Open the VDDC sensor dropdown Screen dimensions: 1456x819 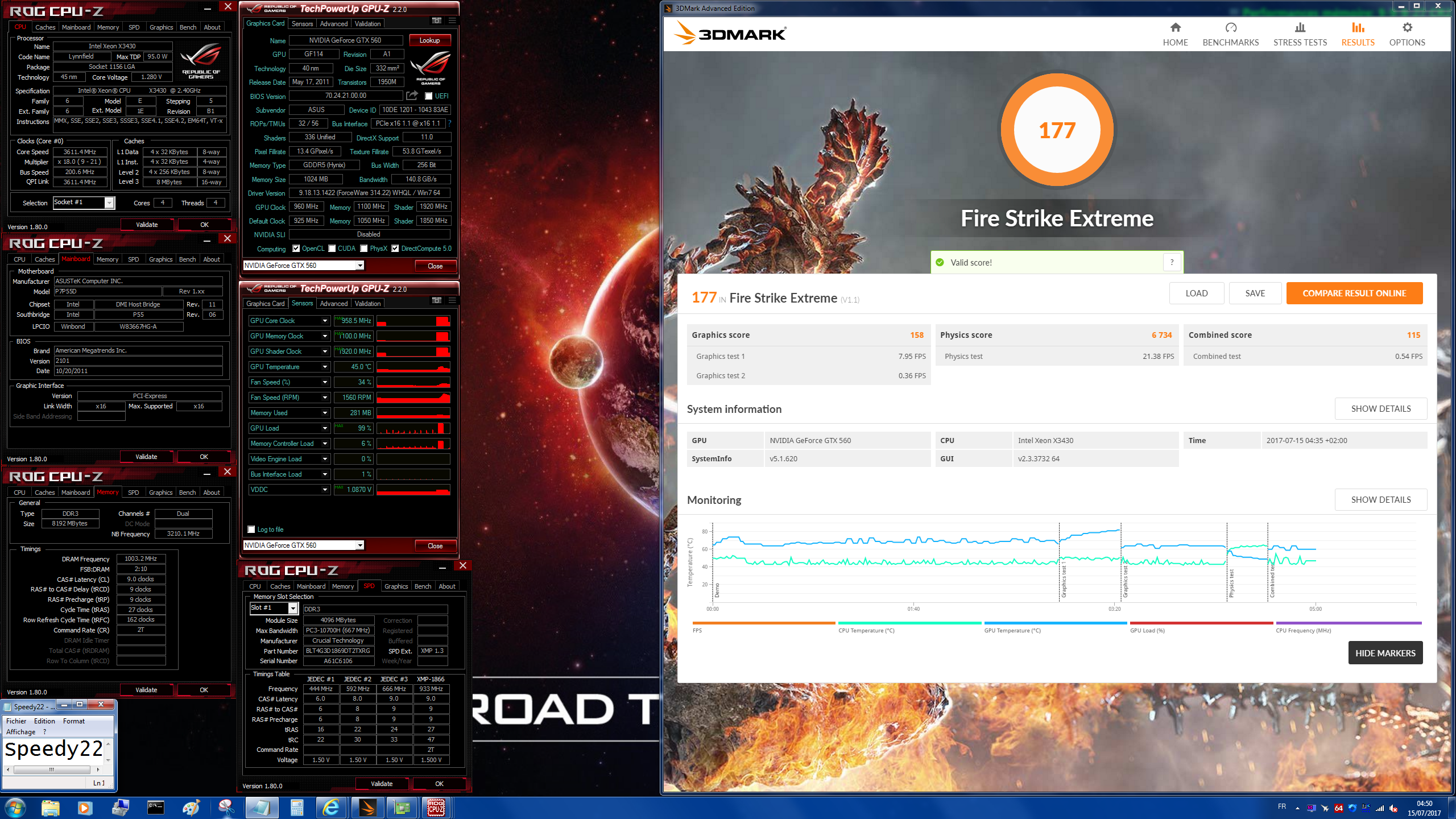pyautogui.click(x=325, y=490)
